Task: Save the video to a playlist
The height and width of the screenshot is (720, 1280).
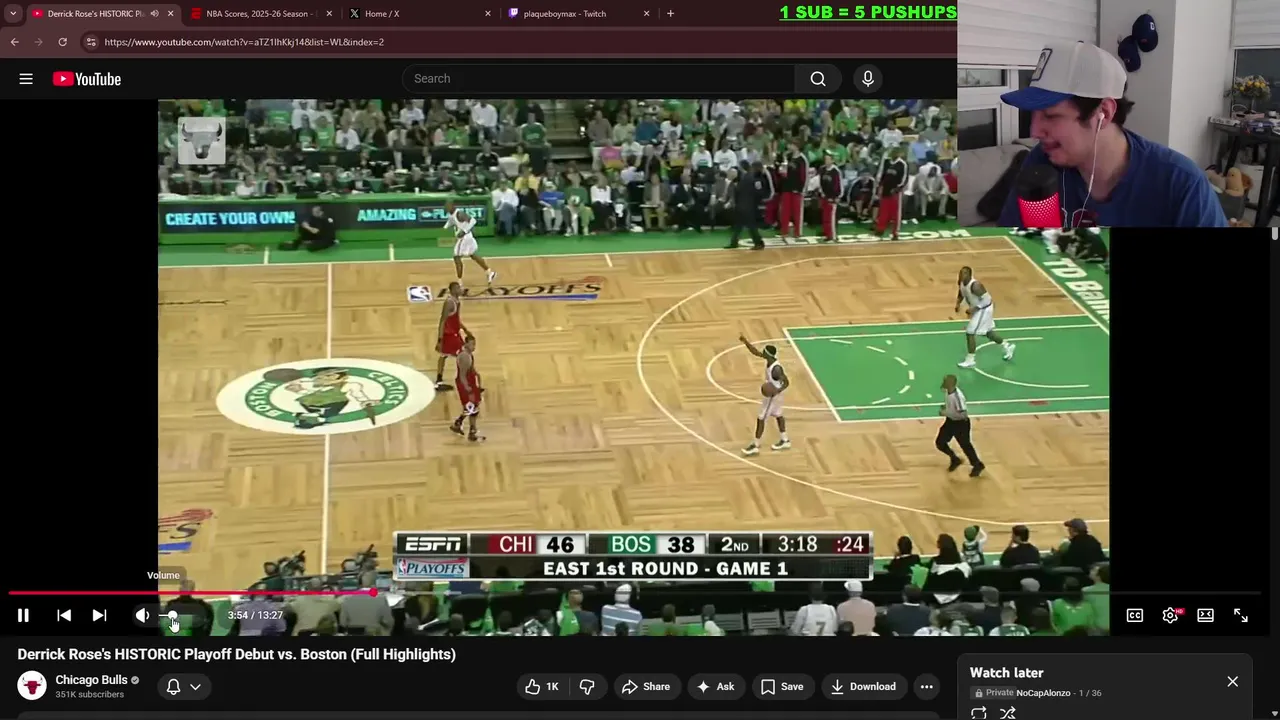Action: tap(782, 686)
